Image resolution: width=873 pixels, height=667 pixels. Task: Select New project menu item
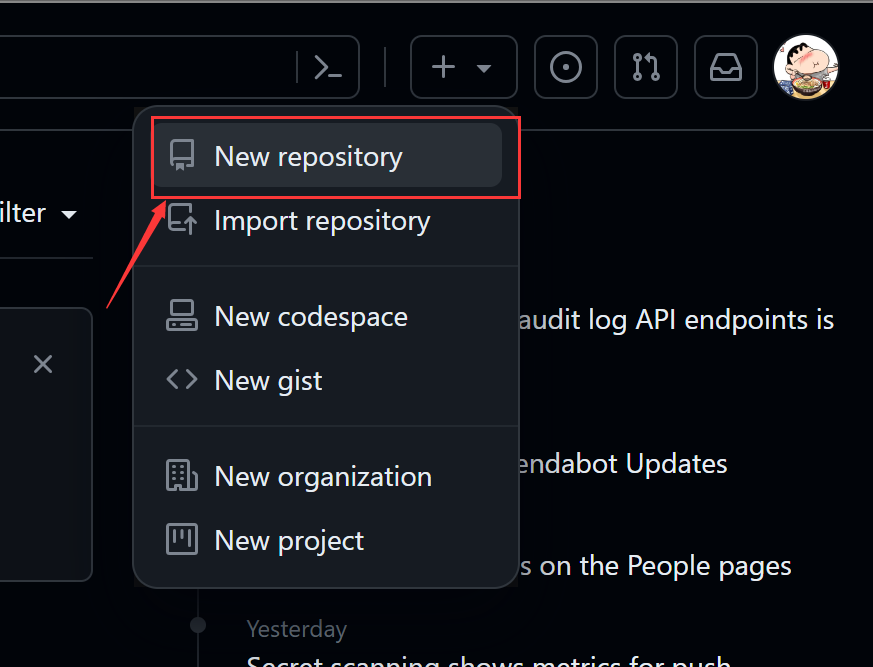[328, 540]
